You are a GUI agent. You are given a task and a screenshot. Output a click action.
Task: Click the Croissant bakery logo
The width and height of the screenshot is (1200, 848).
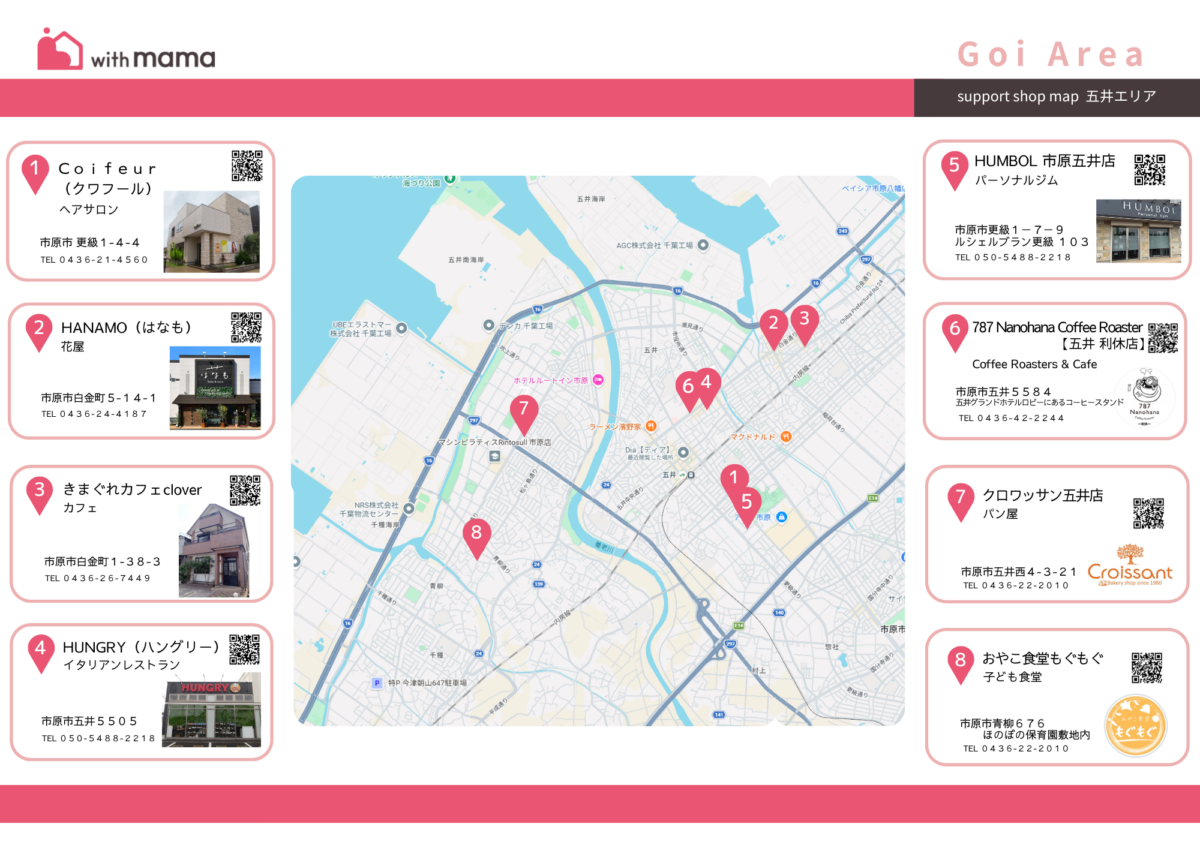click(x=1130, y=565)
